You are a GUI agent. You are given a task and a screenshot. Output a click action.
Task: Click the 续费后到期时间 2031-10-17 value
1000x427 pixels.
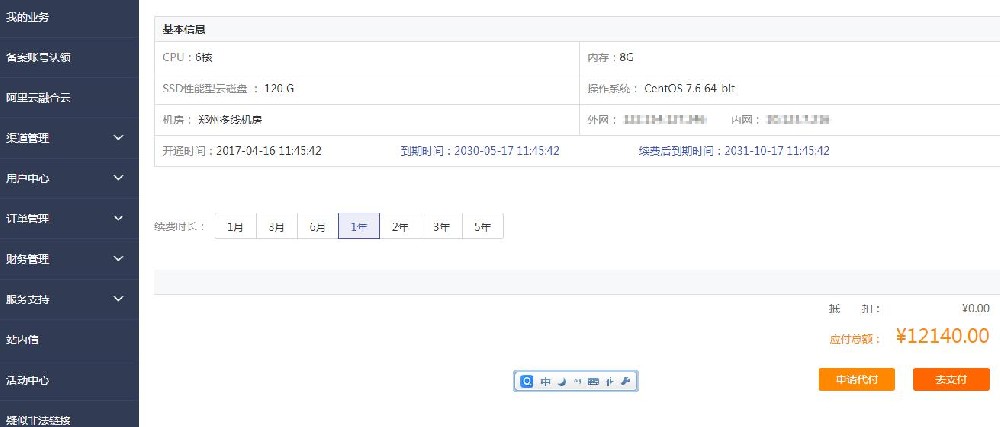click(777, 151)
